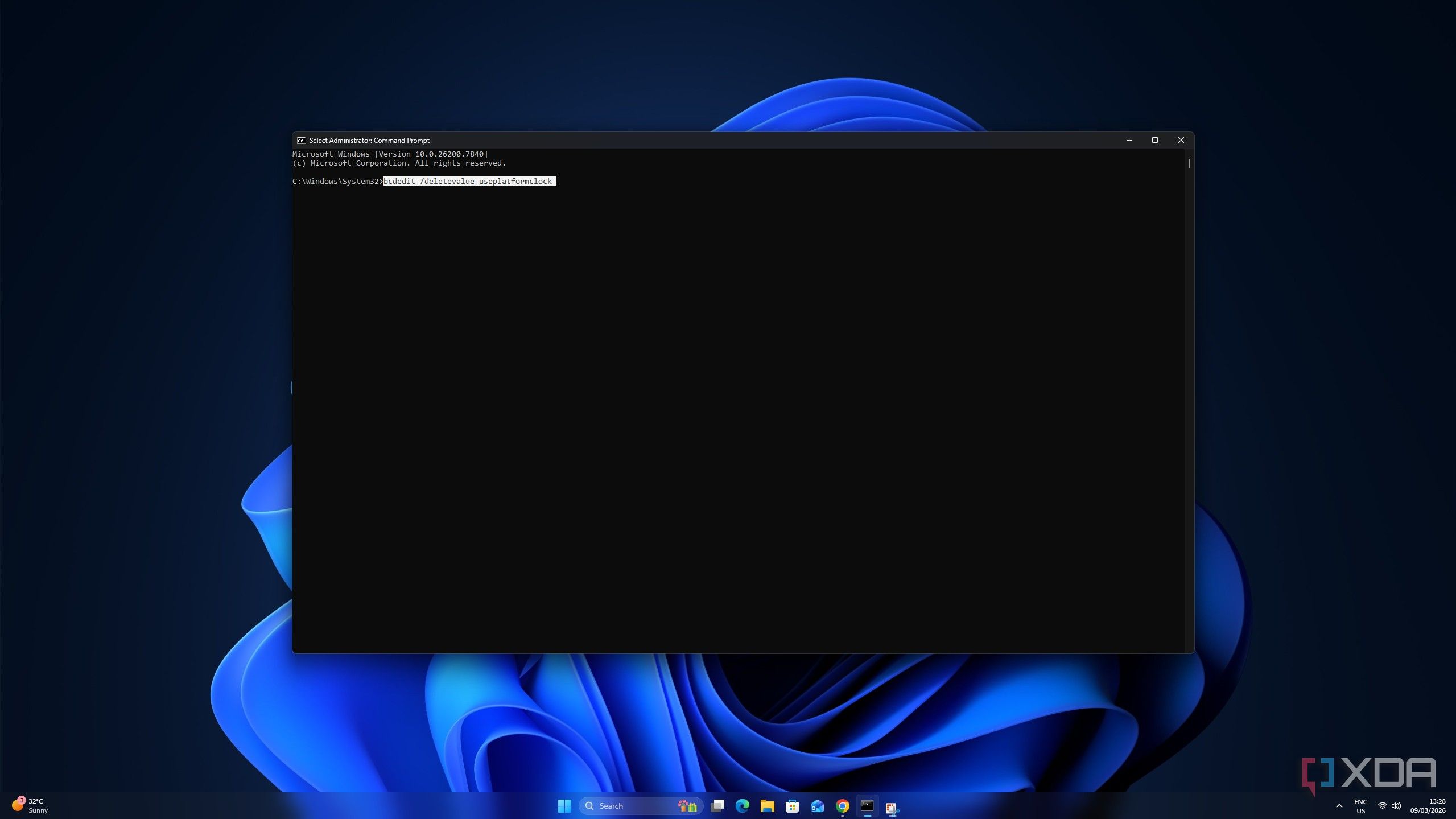The image size is (1456, 819).
Task: Show hidden system tray icons
Action: pyautogui.click(x=1339, y=806)
